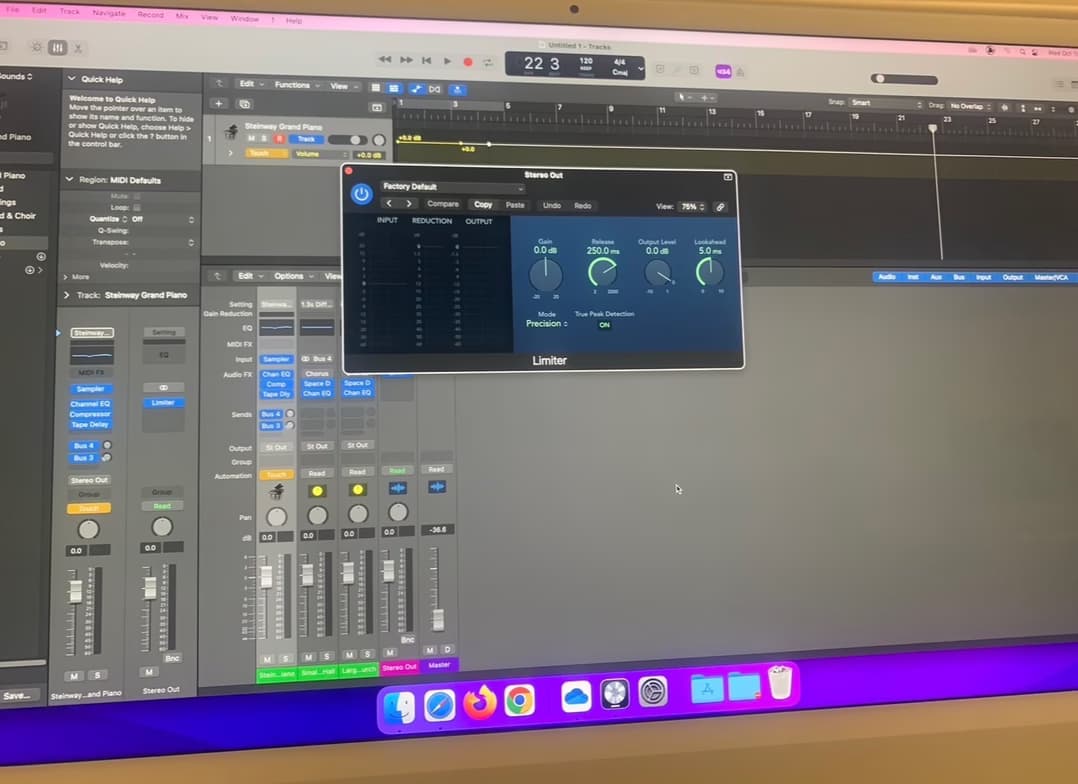Click the Compare button in Limiter
1078x784 pixels.
tap(442, 205)
